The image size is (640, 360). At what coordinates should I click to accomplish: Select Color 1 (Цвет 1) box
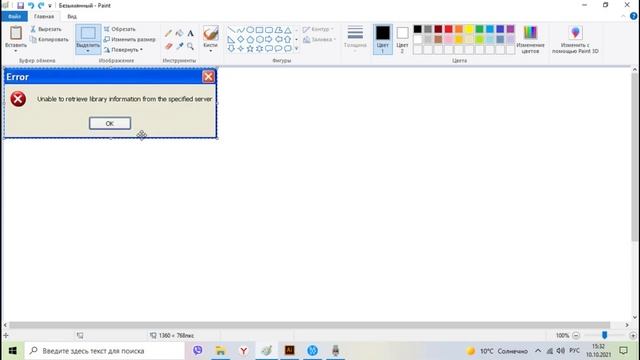[382, 39]
